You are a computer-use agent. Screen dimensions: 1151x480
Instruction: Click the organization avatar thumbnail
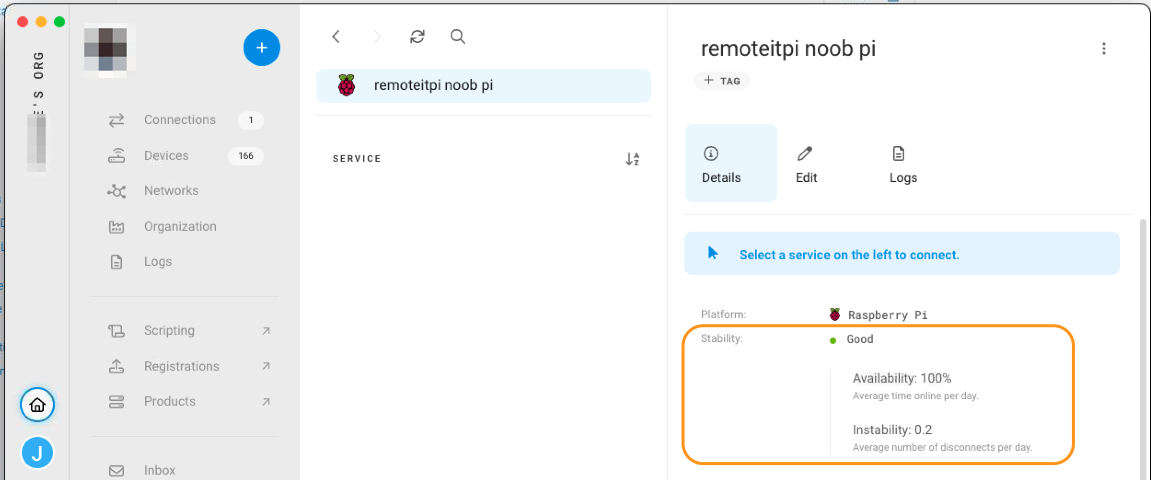click(106, 51)
